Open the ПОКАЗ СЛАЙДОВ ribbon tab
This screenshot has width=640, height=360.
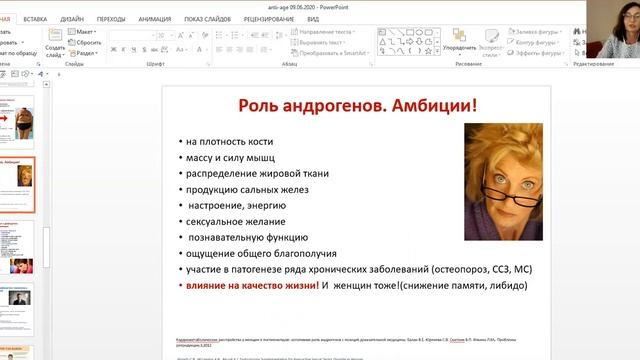[x=207, y=19]
